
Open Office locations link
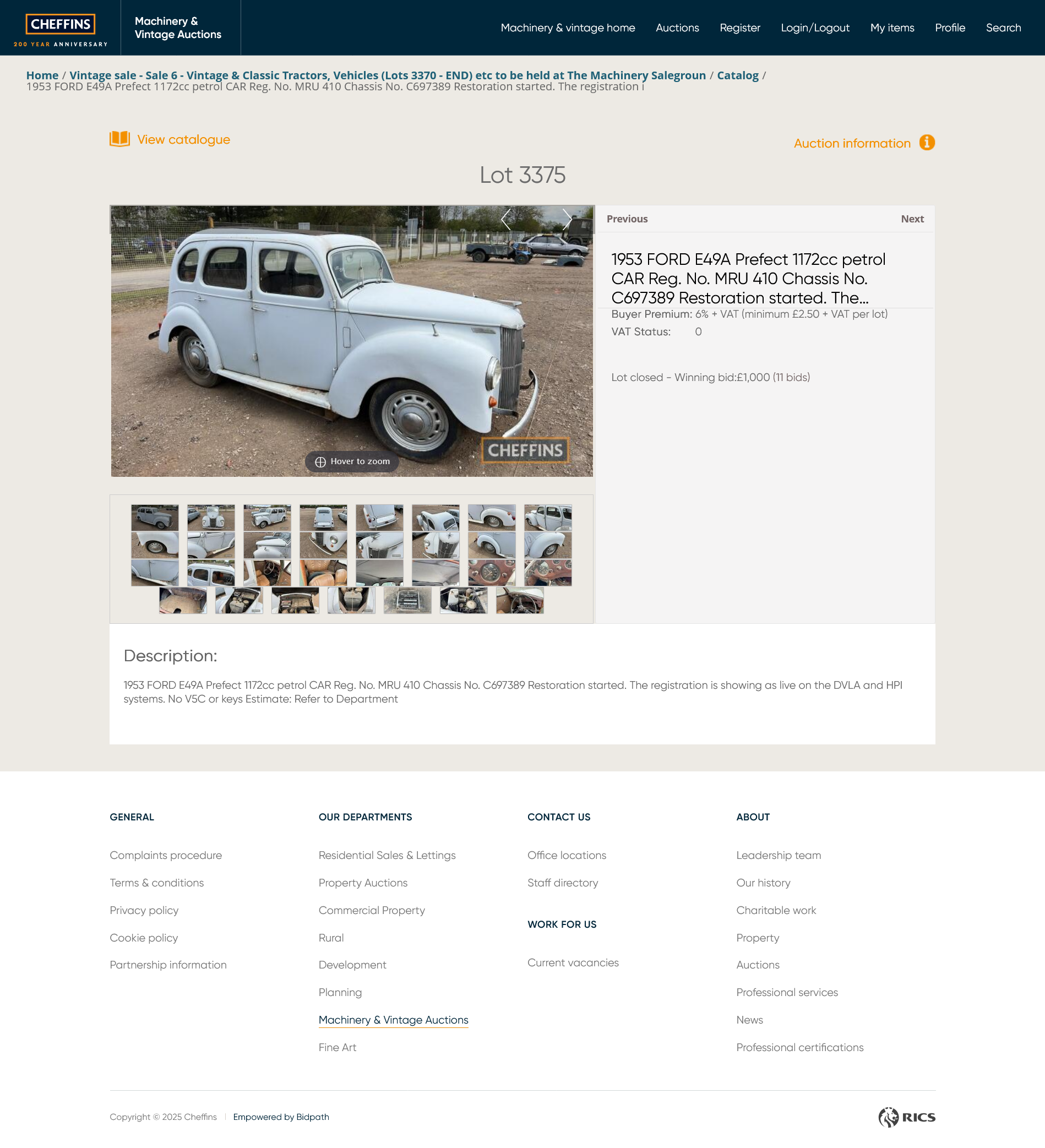pyautogui.click(x=566, y=855)
